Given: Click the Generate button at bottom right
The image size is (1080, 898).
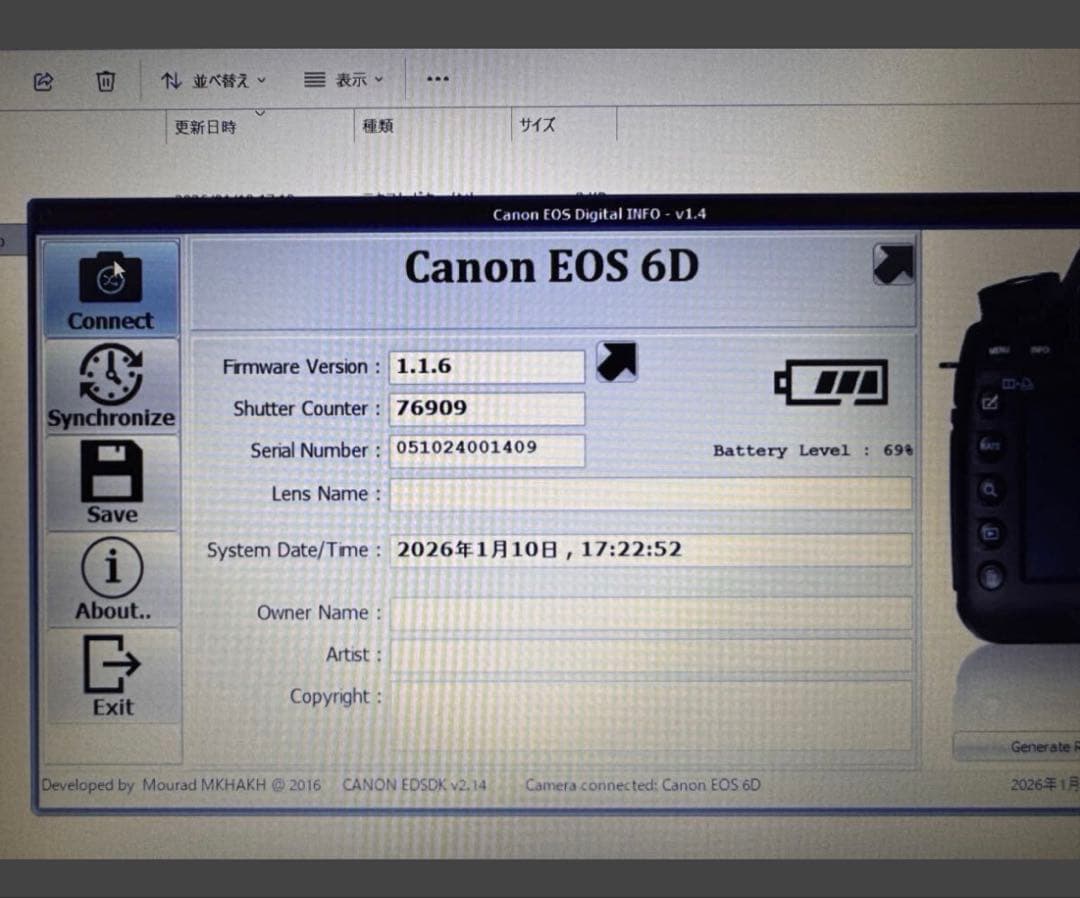Looking at the screenshot, I should pyautogui.click(x=1017, y=746).
